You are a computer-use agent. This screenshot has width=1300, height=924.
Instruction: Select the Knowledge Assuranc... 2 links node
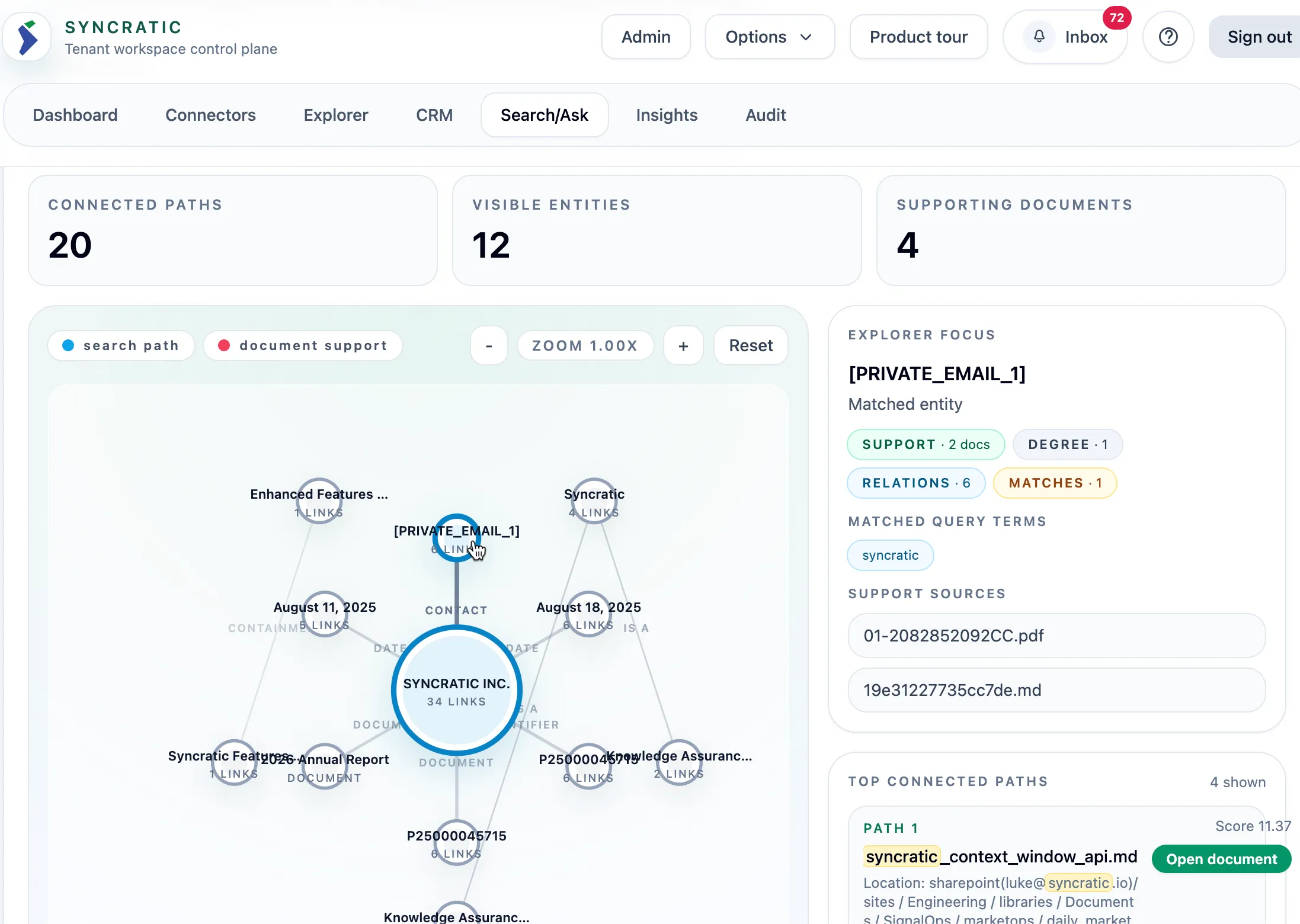pyautogui.click(x=679, y=763)
